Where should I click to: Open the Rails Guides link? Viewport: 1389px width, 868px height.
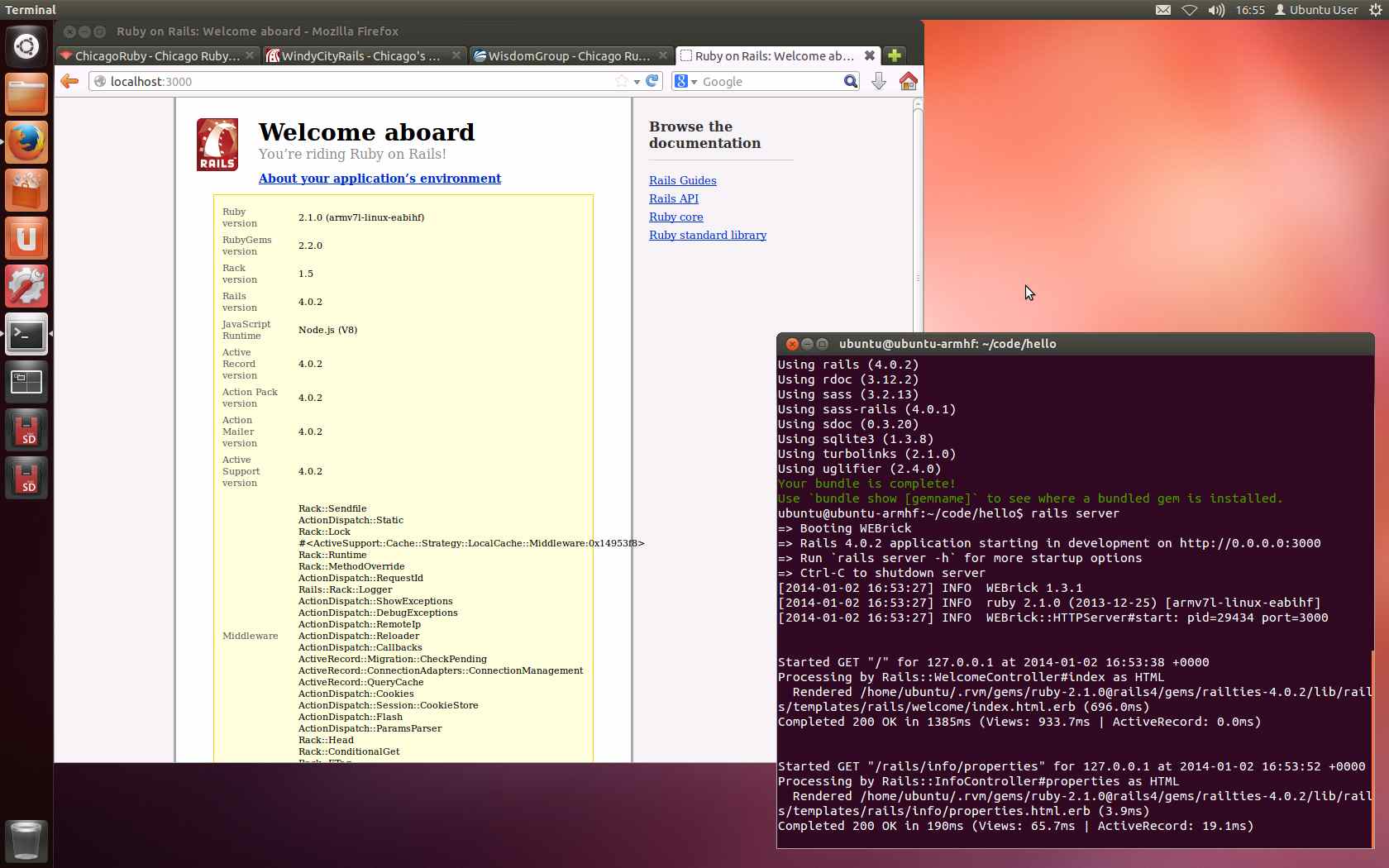click(683, 180)
